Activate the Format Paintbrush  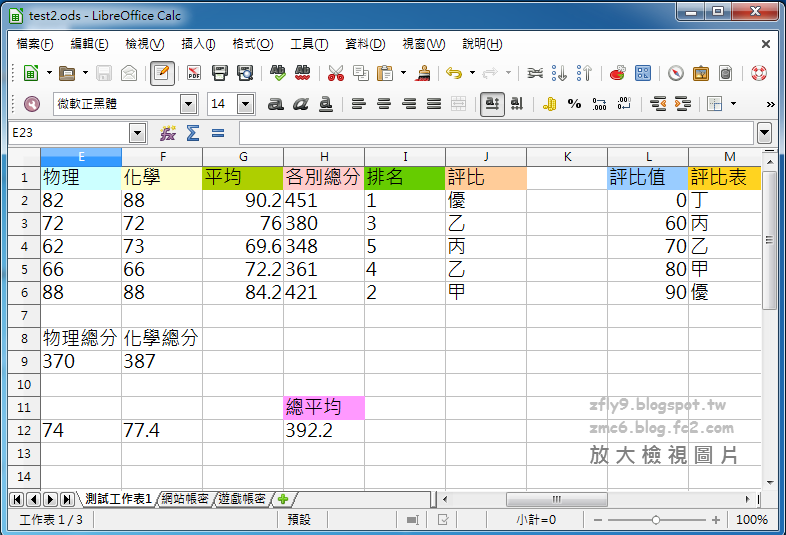(423, 73)
